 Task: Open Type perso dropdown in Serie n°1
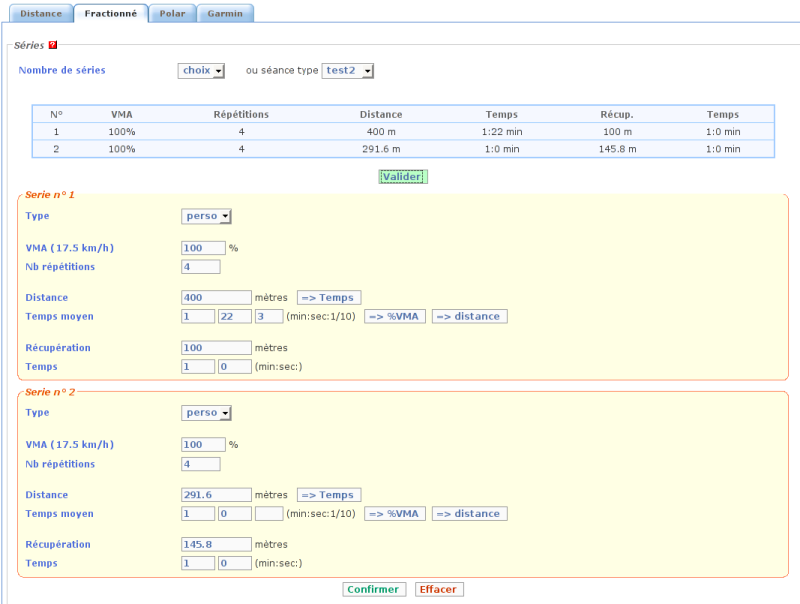(206, 216)
